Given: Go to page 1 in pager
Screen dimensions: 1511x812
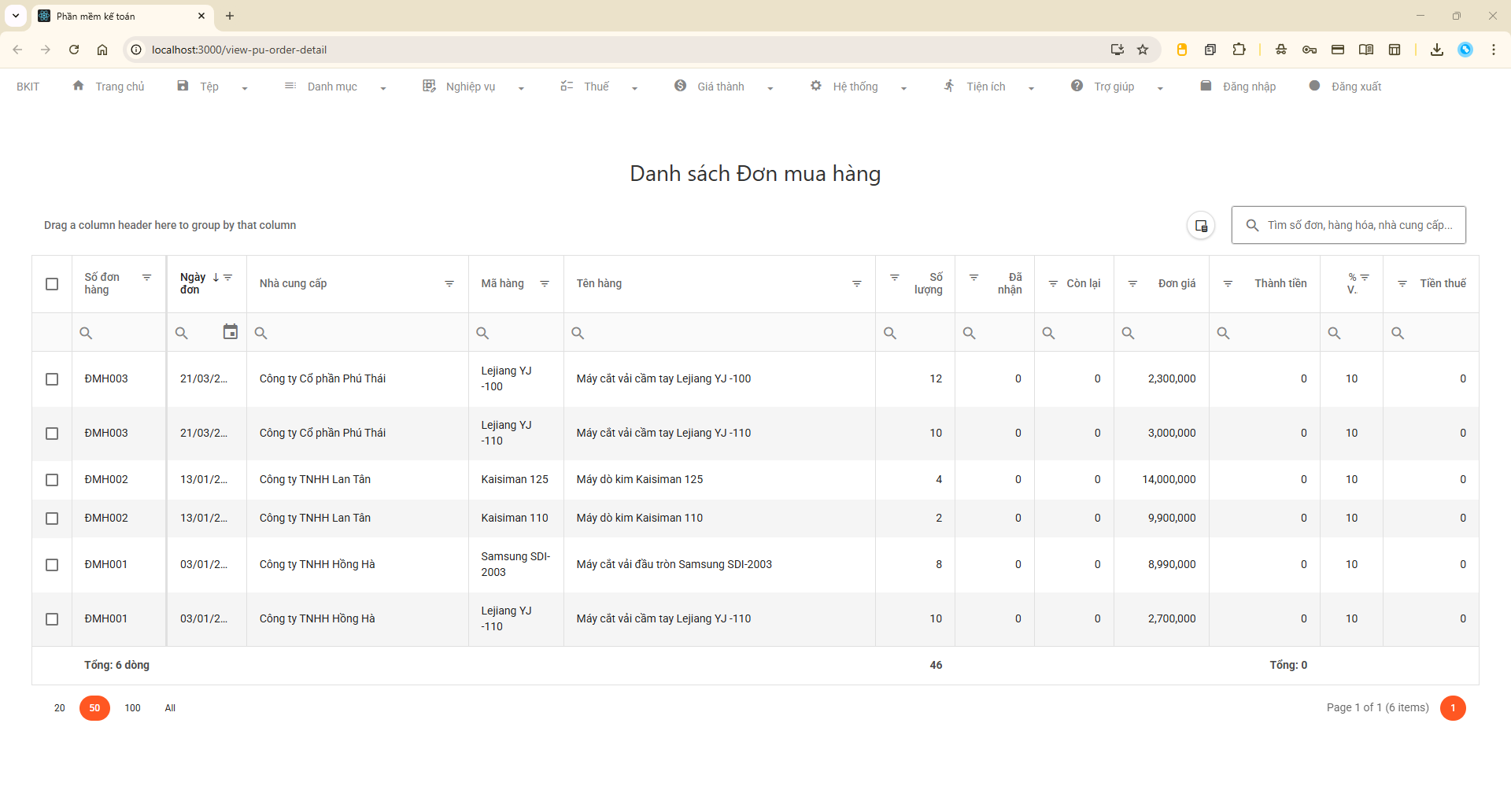Looking at the screenshot, I should click(x=1453, y=708).
